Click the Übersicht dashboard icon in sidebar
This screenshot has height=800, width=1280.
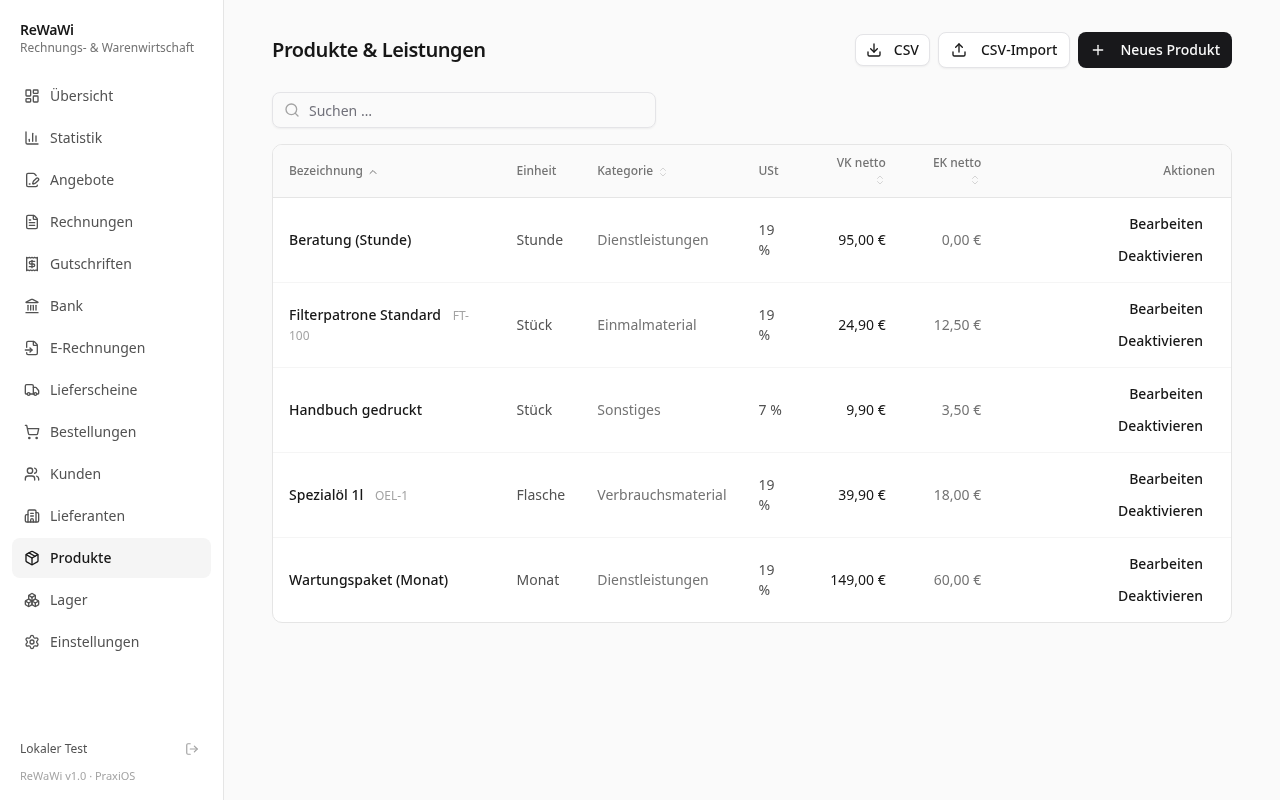click(x=32, y=96)
